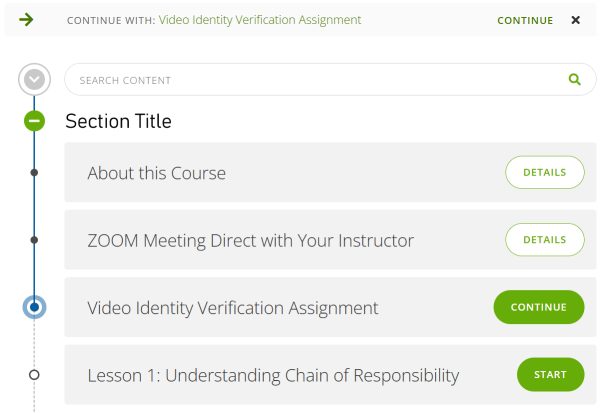Expand all sections with the grey chevron circle

pyautogui.click(x=35, y=79)
